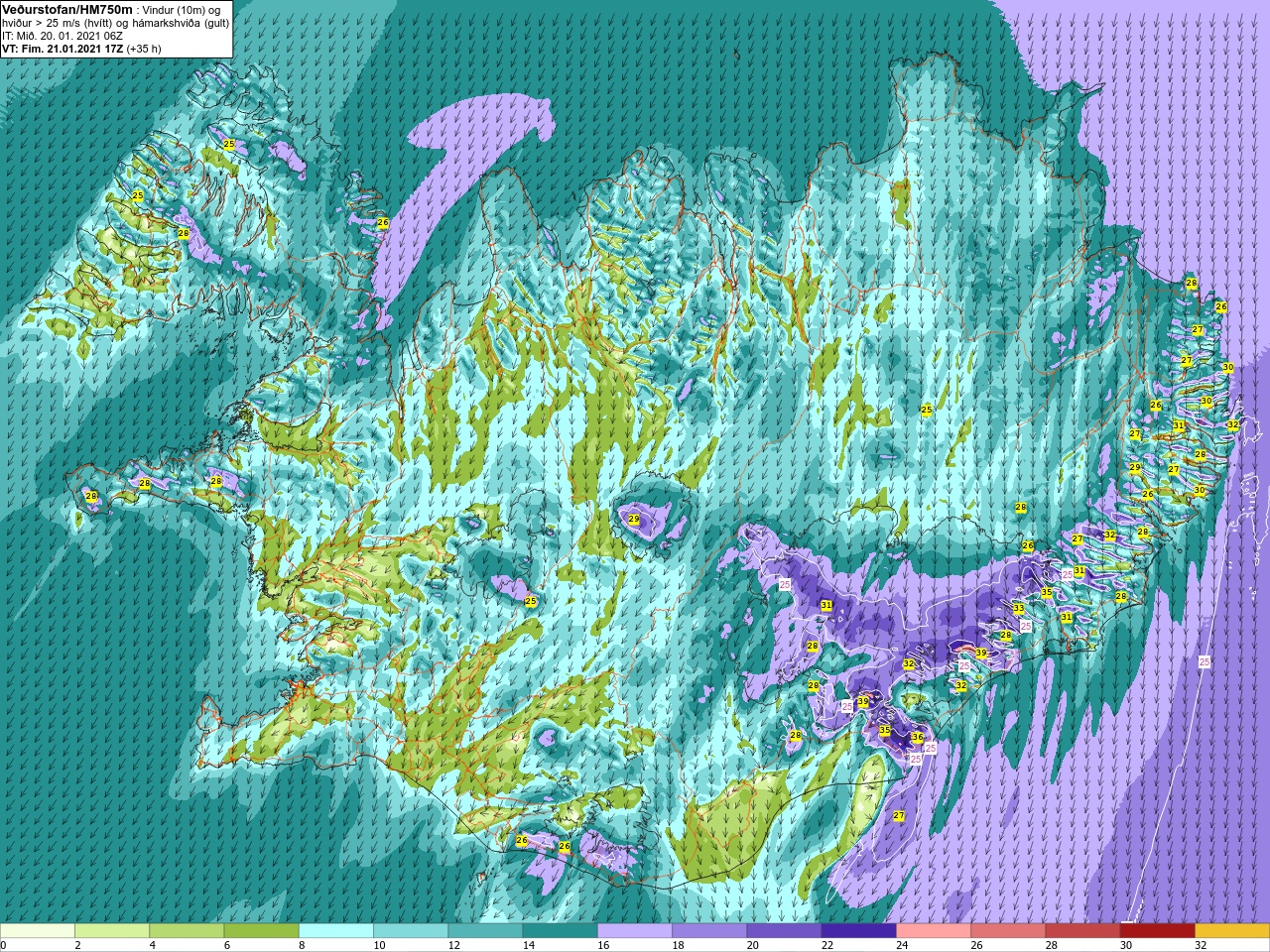Pick the brick red 28–30 legend swatch
Viewport: 1270px width, 952px height.
1082,931
